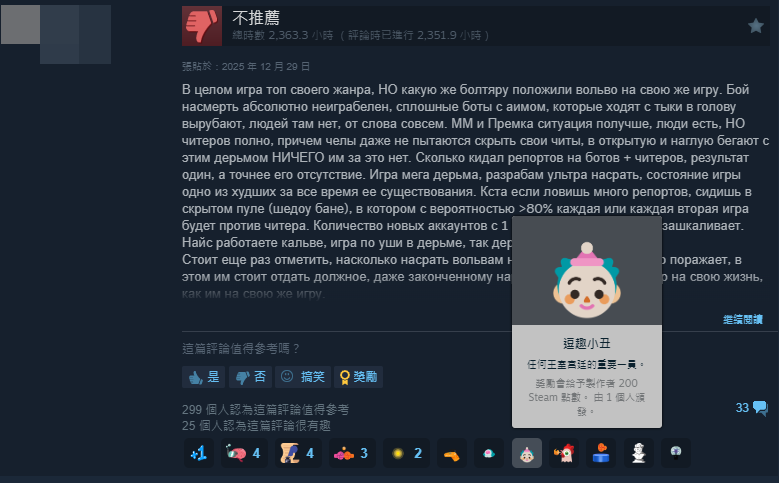Select the highlighted clown award badge
Image resolution: width=779 pixels, height=483 pixels.
click(527, 453)
